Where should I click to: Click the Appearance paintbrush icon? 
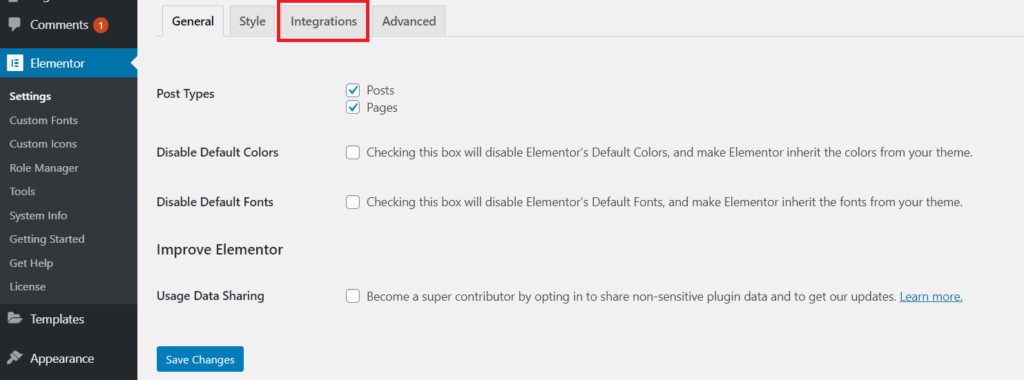click(14, 358)
